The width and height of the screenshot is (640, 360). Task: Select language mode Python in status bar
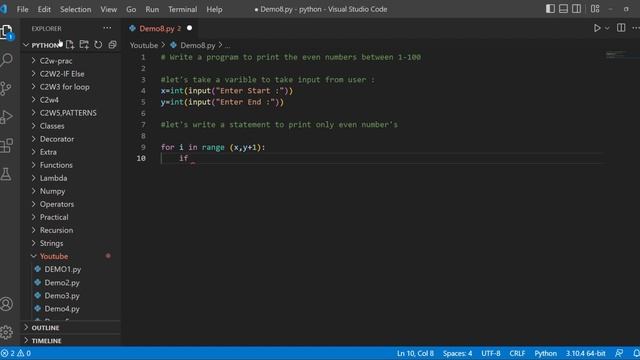pos(545,353)
